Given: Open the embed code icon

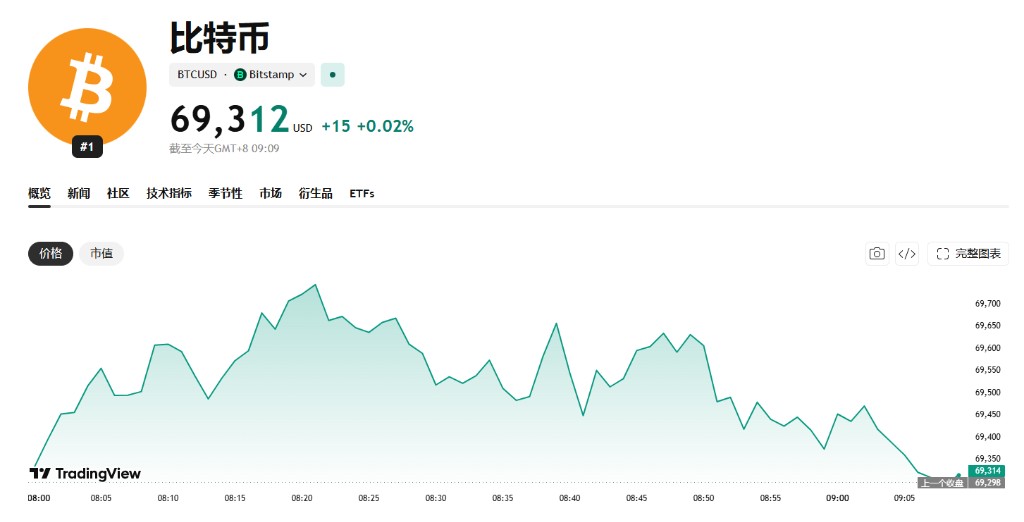Looking at the screenshot, I should pos(907,253).
